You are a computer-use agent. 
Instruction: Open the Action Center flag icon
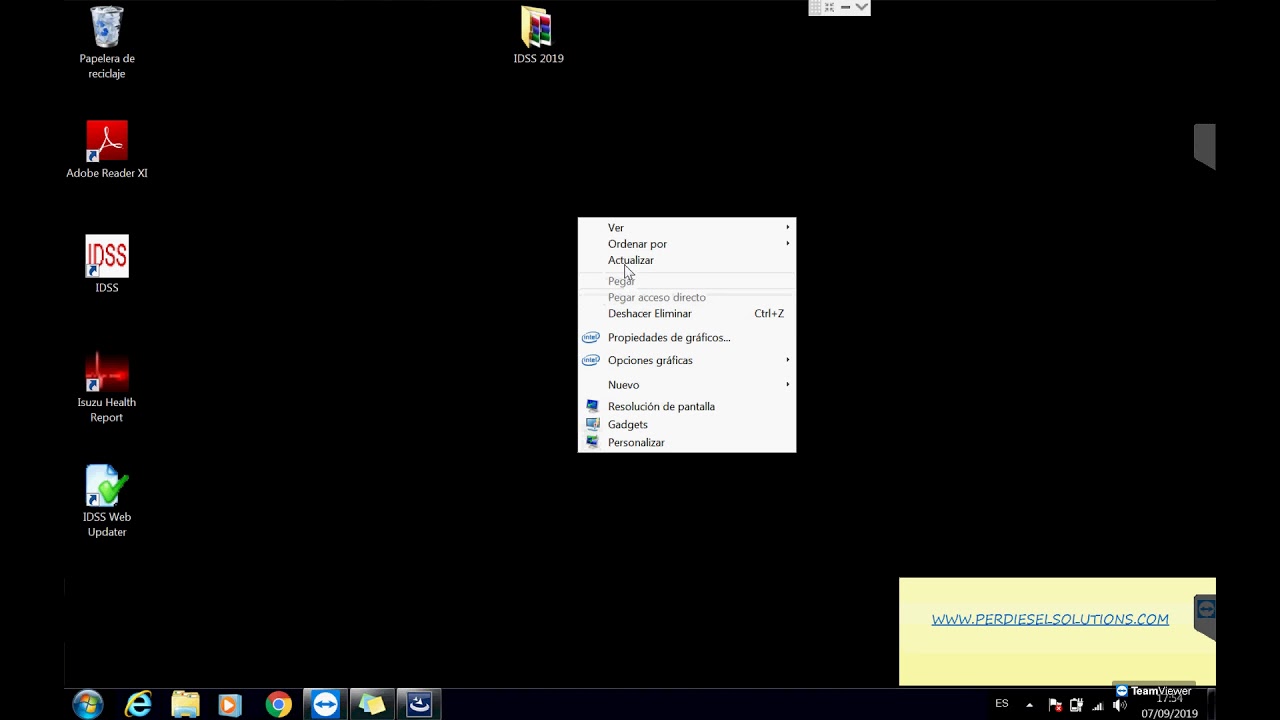pos(1055,705)
